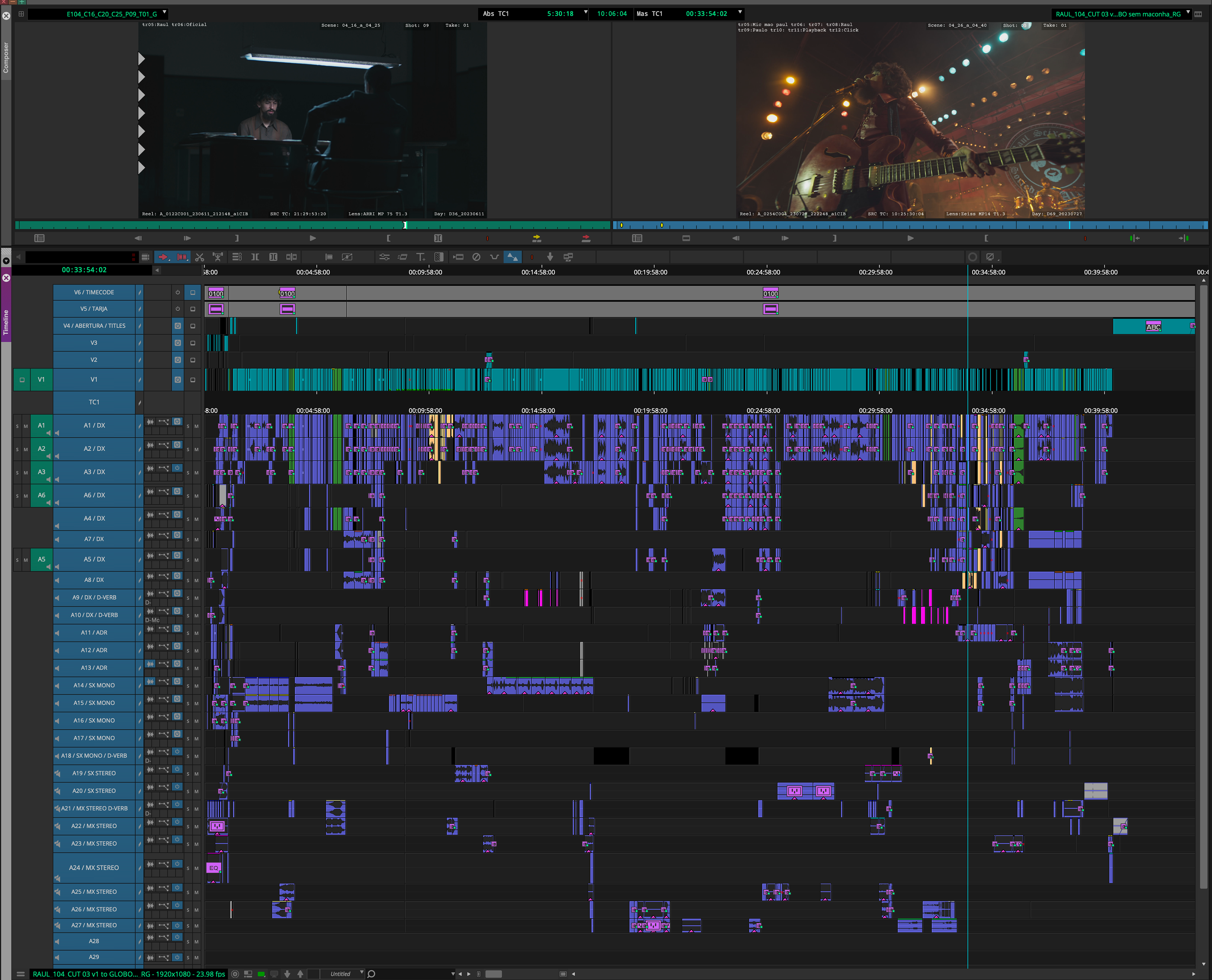Open the Effect Mode sliders icon
This screenshot has width=1212, height=980.
(x=384, y=257)
